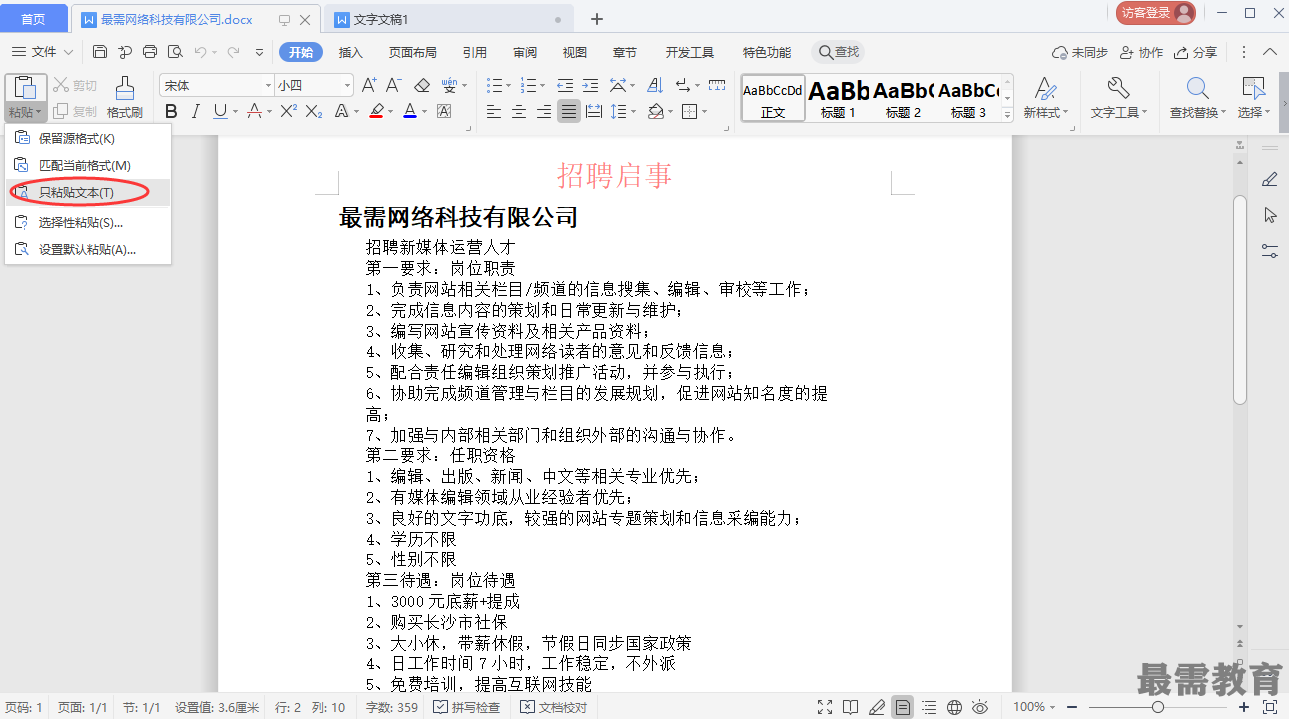
Task: Open the font color (blue A) picker
Action: 410,111
